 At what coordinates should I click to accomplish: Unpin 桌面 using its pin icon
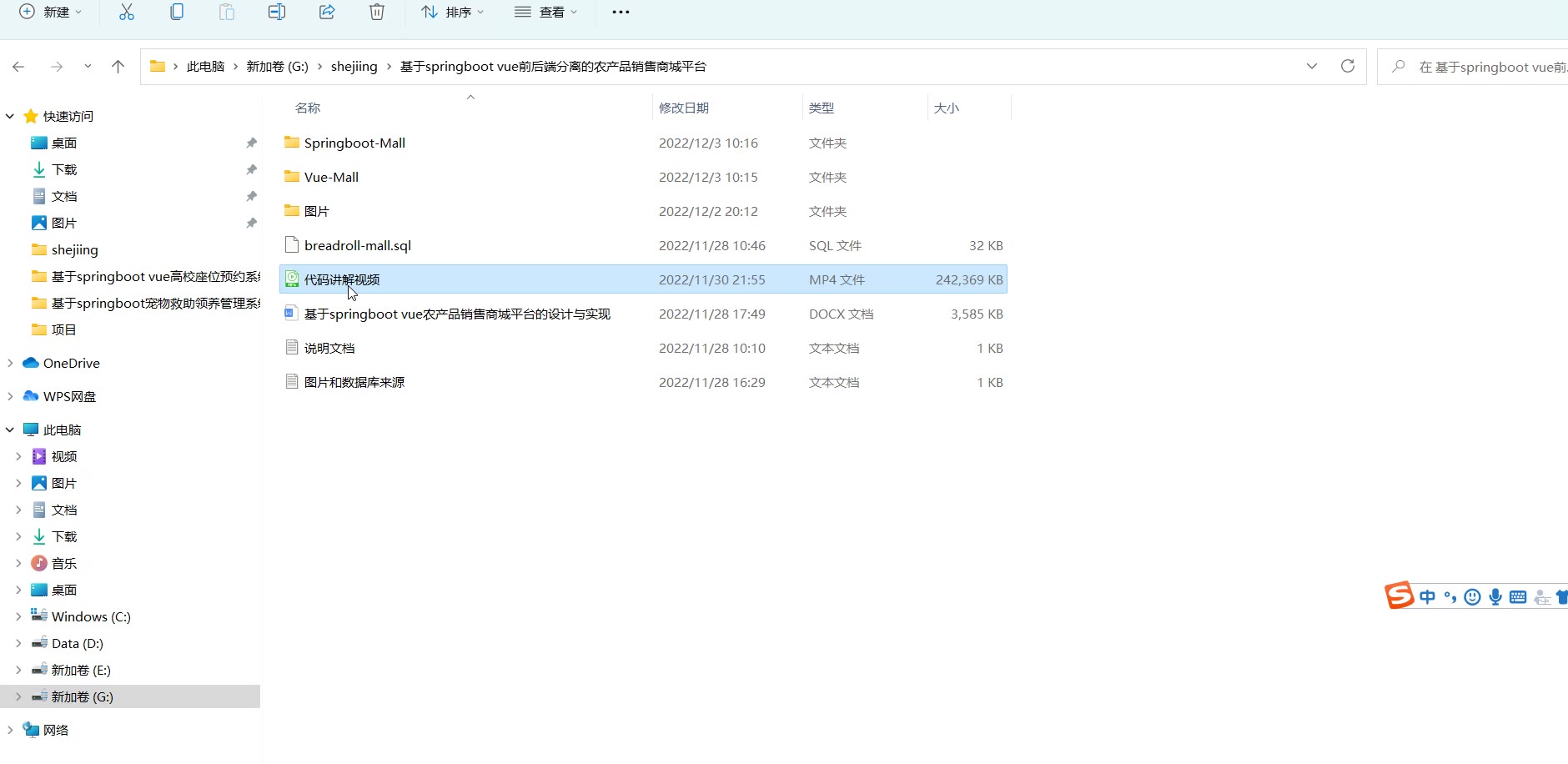tap(251, 143)
